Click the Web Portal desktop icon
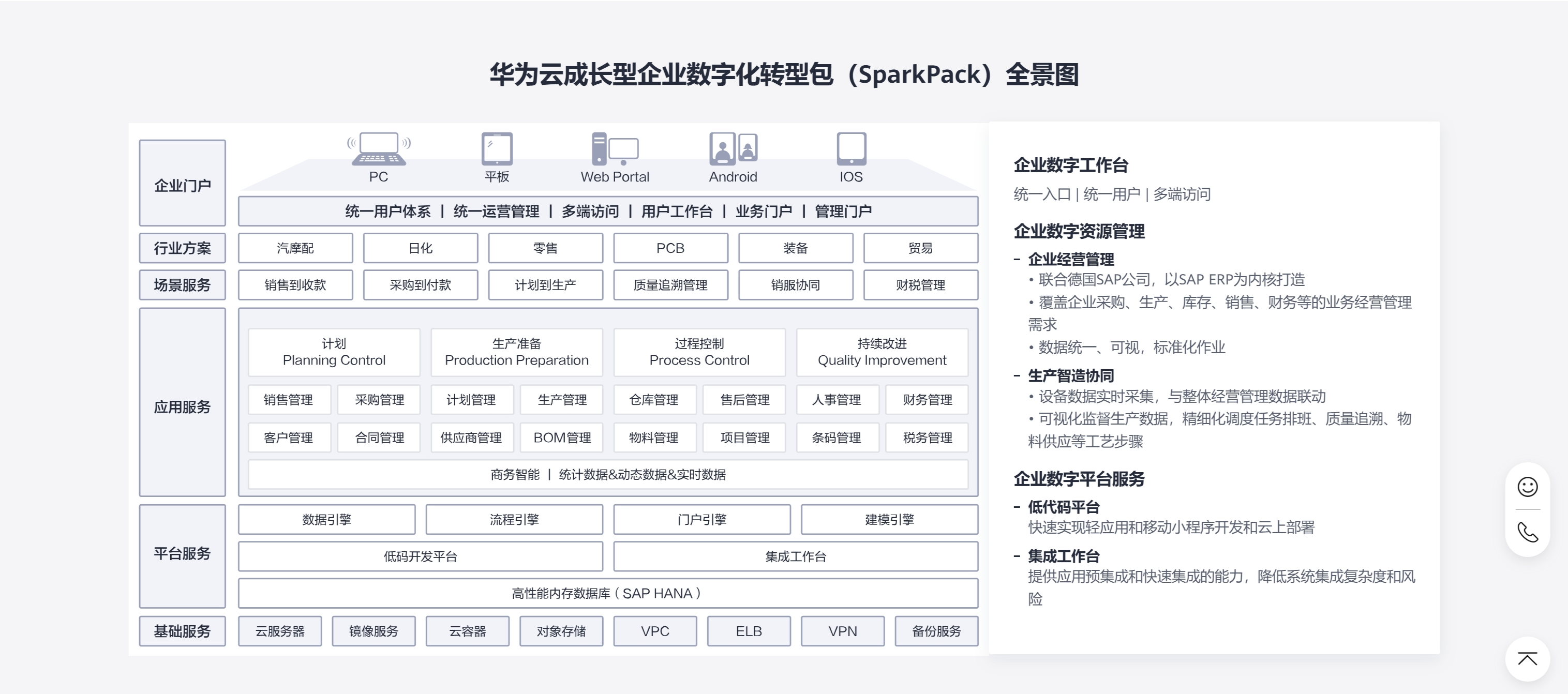Screen dimensions: 1568x694 [x=615, y=149]
